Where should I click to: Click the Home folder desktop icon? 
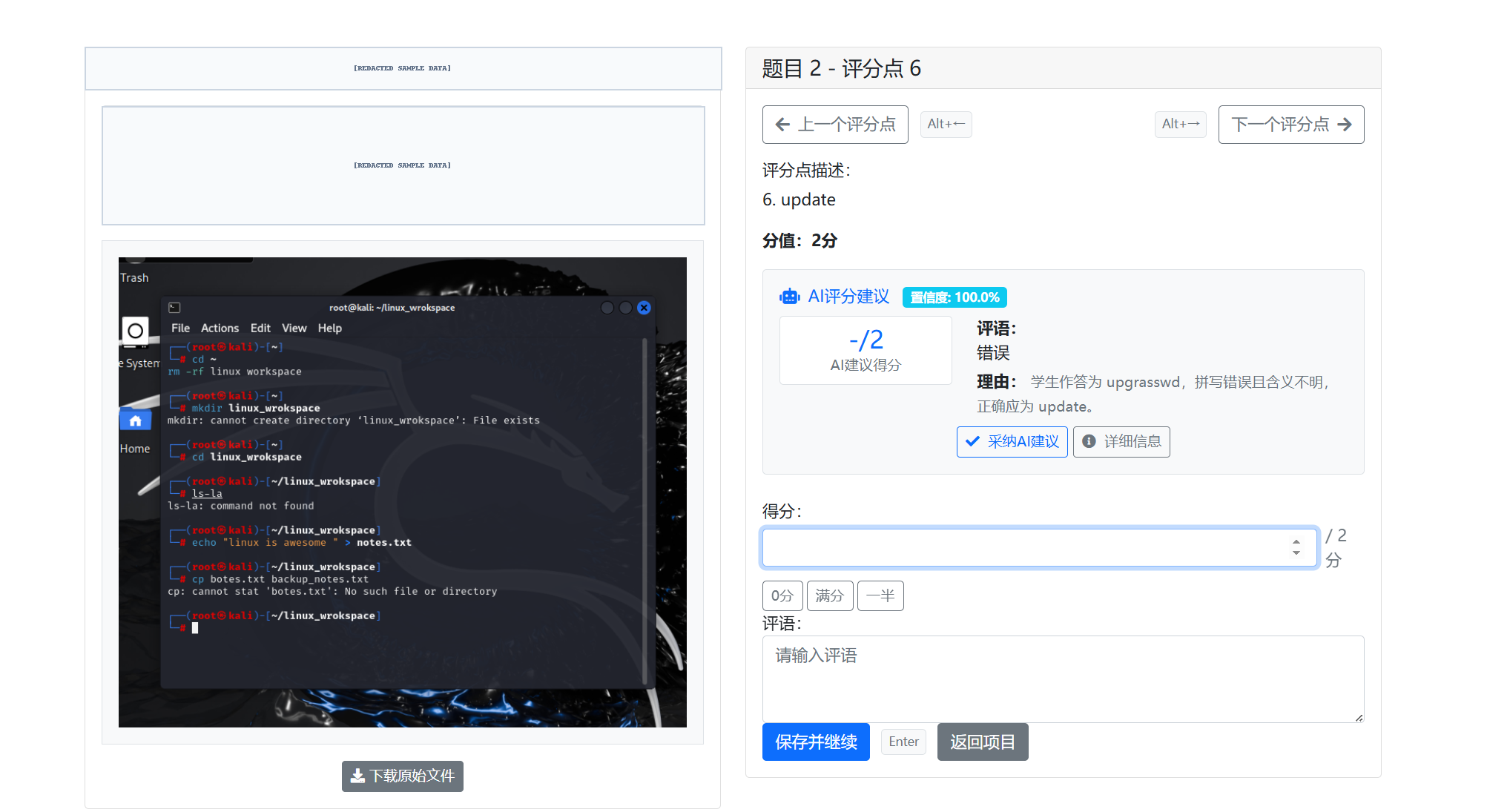point(135,421)
